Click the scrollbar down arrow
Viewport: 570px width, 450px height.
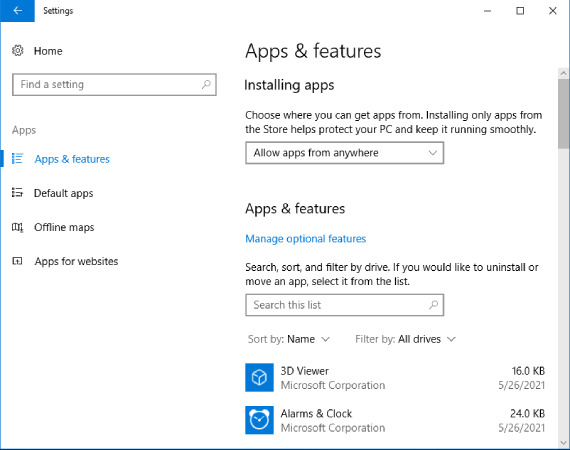563,443
